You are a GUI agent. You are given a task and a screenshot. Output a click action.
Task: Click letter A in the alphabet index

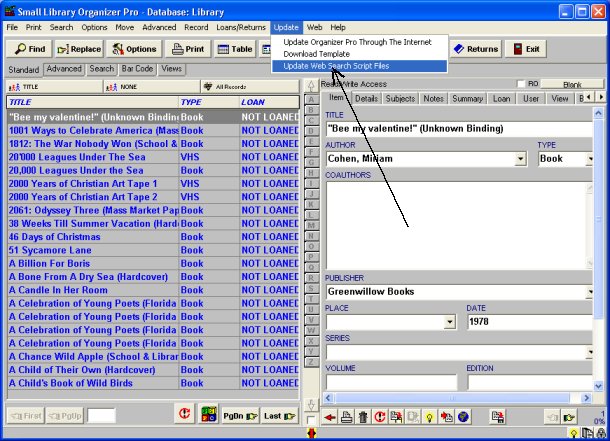pyautogui.click(x=311, y=100)
